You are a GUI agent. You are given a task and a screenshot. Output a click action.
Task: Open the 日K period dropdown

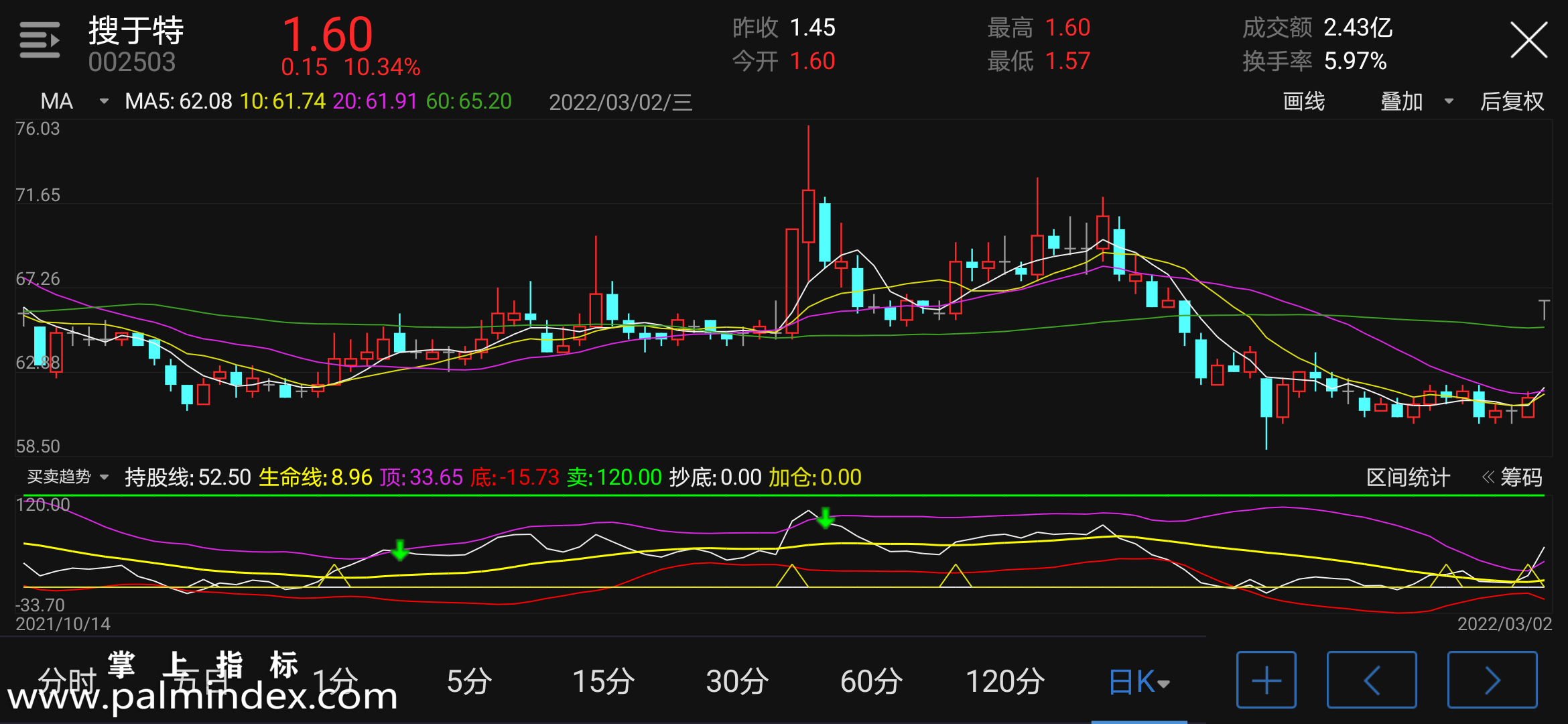pos(1138,682)
